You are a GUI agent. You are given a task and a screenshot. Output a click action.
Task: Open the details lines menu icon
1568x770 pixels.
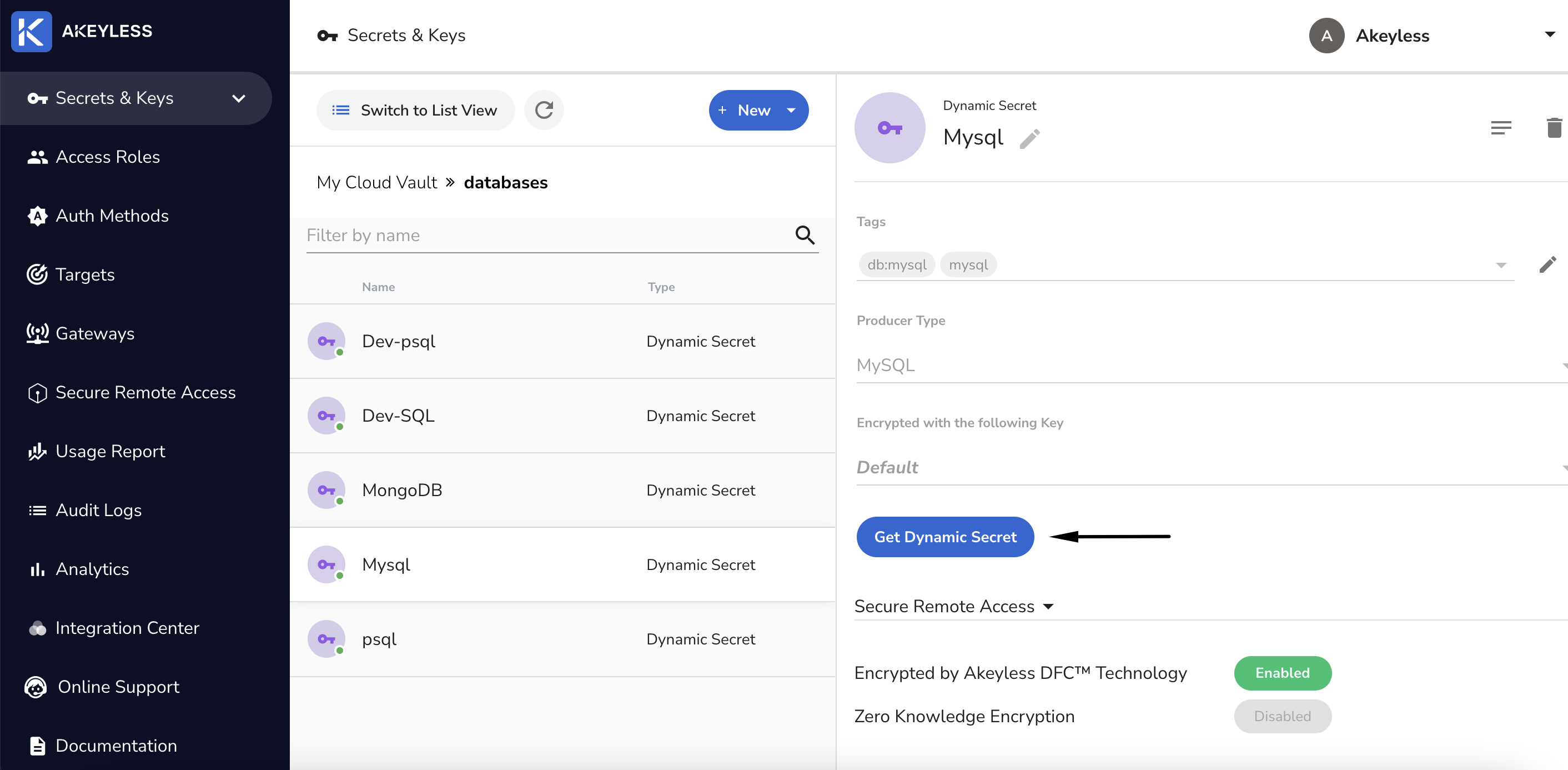1500,128
